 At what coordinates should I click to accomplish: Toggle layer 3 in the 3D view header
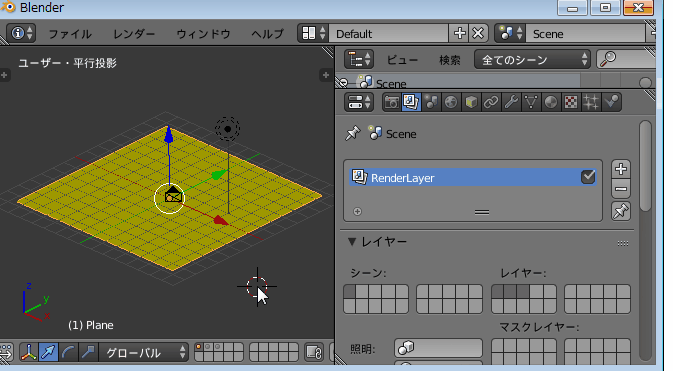pyautogui.click(x=218, y=347)
